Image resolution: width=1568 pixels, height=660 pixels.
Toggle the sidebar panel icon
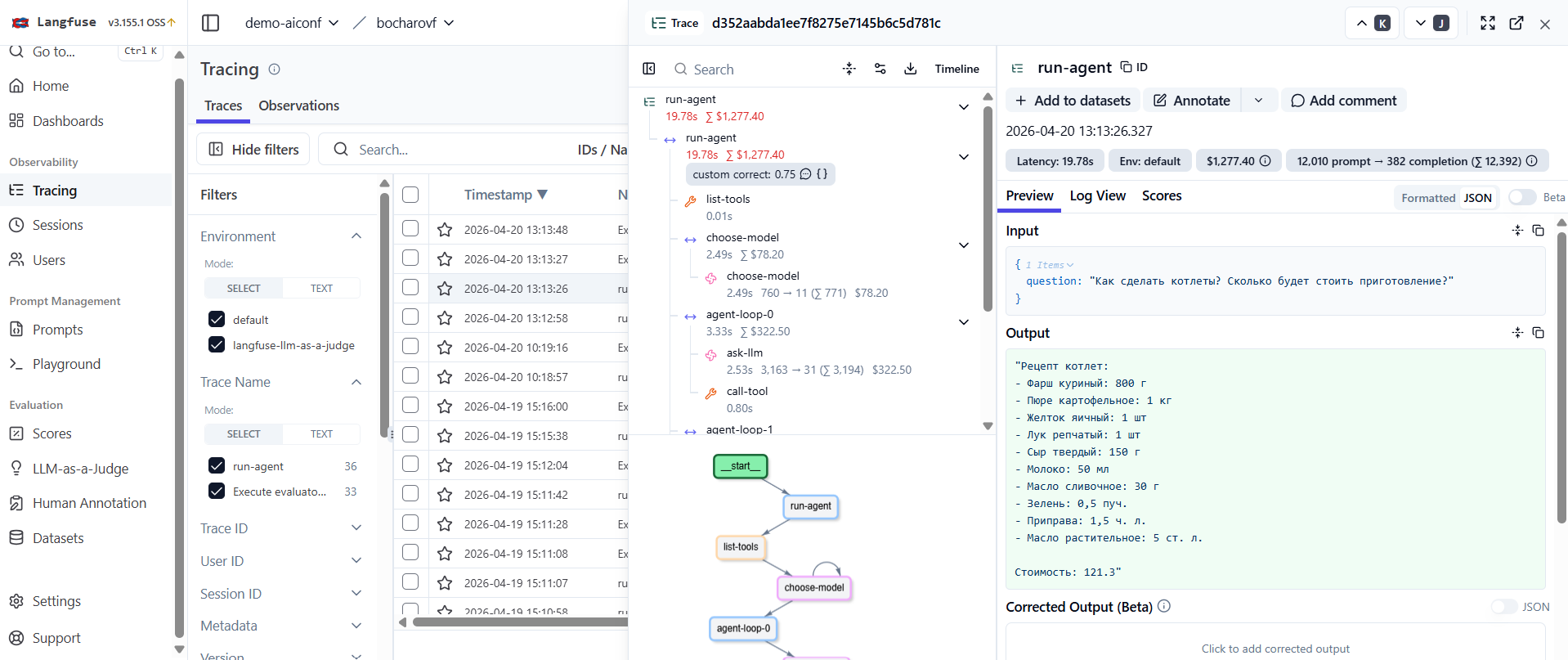[210, 23]
